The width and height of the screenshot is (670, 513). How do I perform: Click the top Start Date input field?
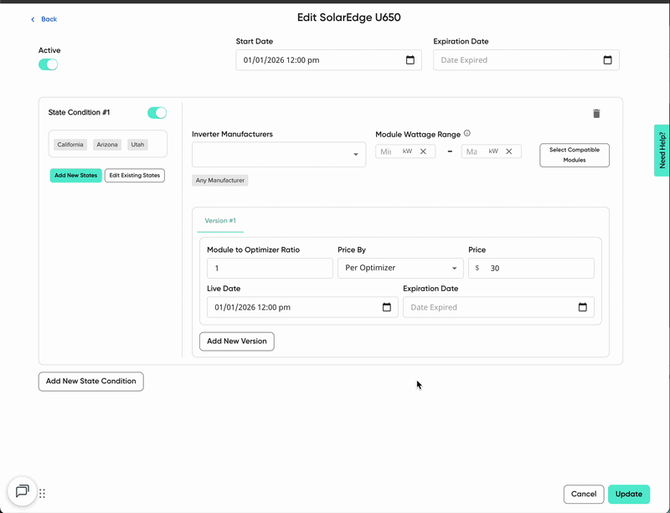[329, 60]
